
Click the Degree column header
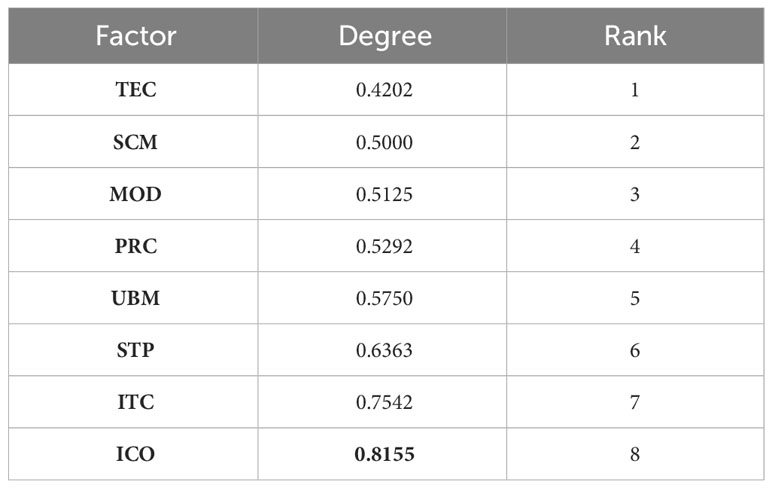tap(384, 37)
